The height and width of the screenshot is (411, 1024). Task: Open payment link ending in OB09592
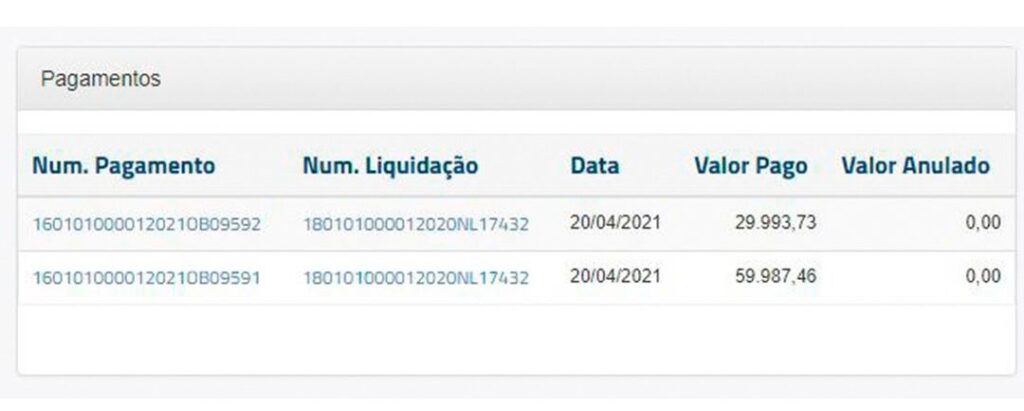(x=146, y=224)
